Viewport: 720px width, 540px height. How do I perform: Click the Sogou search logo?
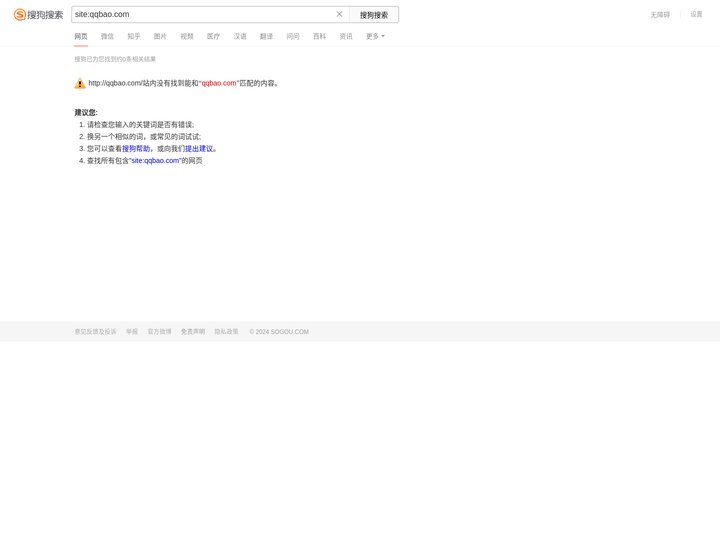(39, 15)
